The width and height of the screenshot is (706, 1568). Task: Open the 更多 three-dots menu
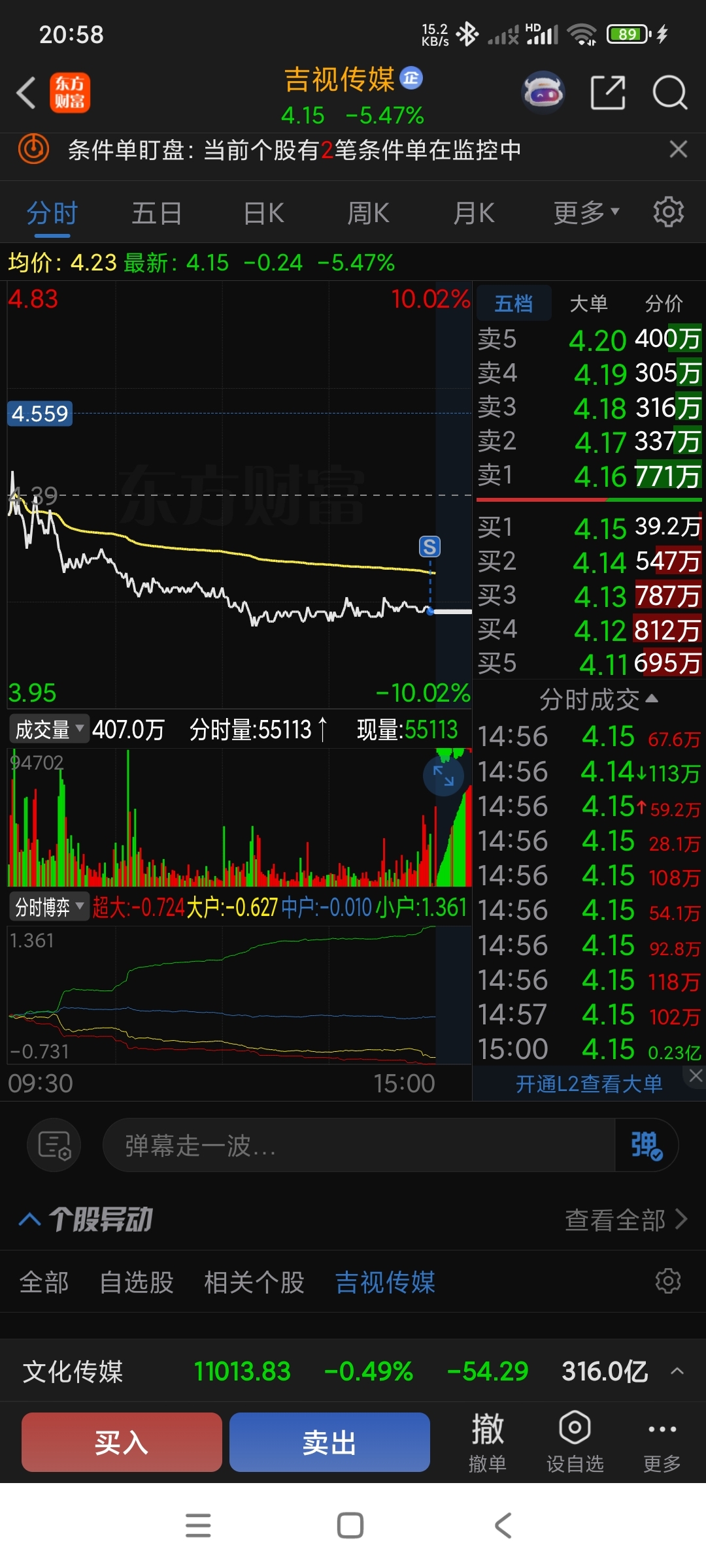(662, 1443)
